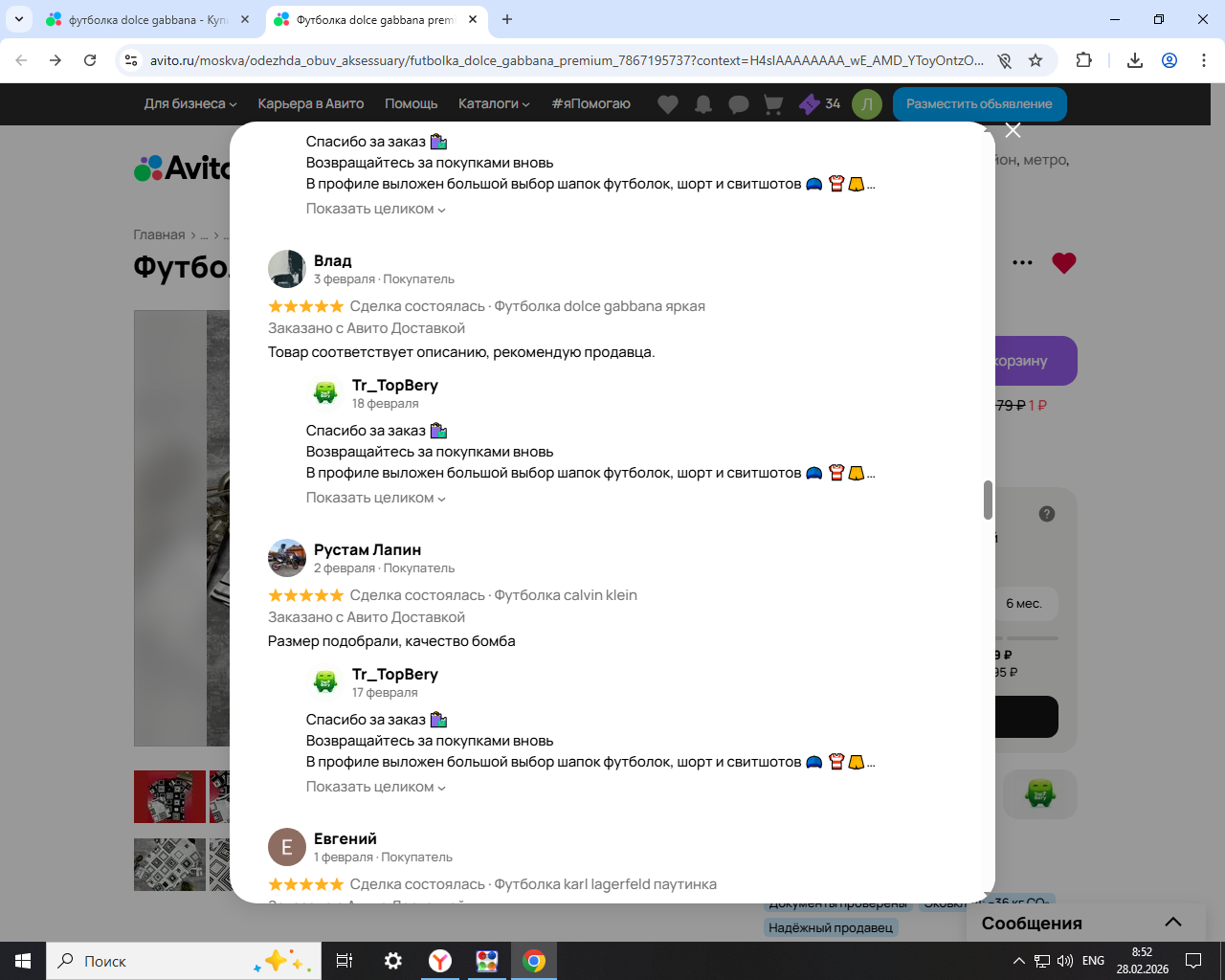Remove listing from favorites with red heart
Viewport: 1225px width, 980px height.
(x=1064, y=263)
